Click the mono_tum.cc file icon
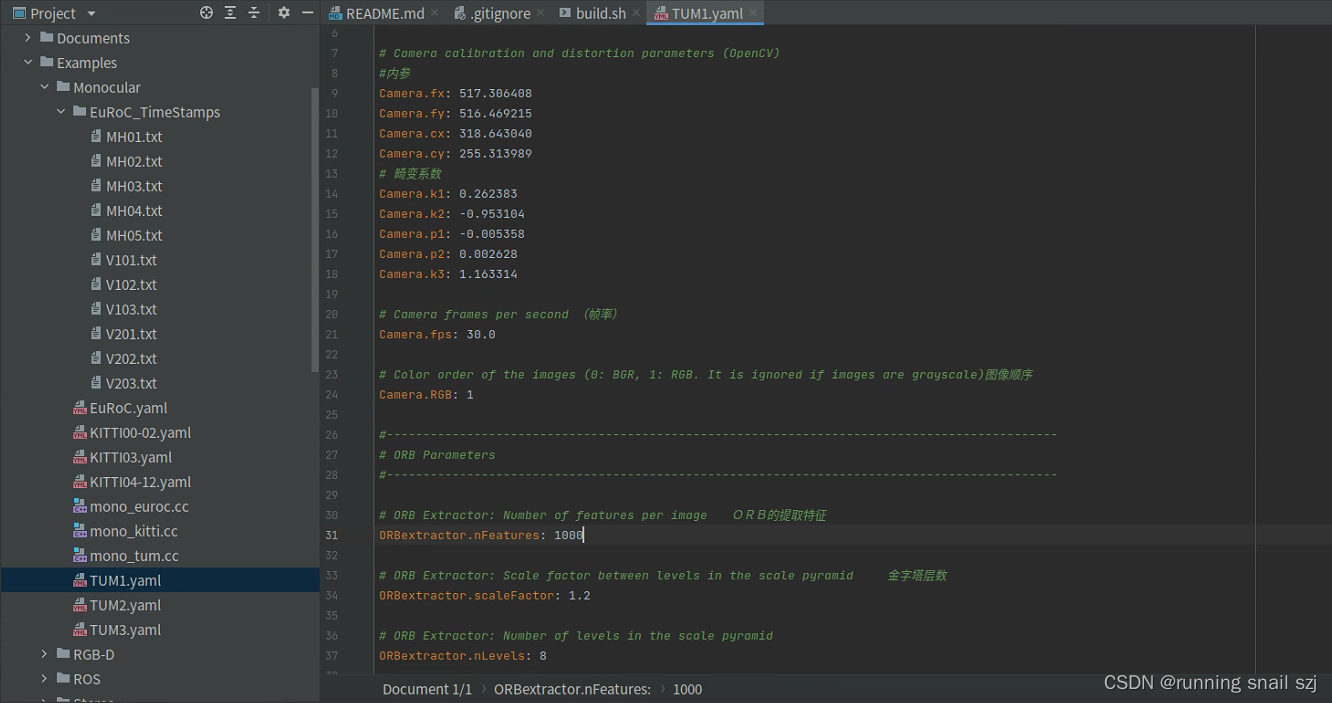Image resolution: width=1332 pixels, height=703 pixels. coord(80,556)
